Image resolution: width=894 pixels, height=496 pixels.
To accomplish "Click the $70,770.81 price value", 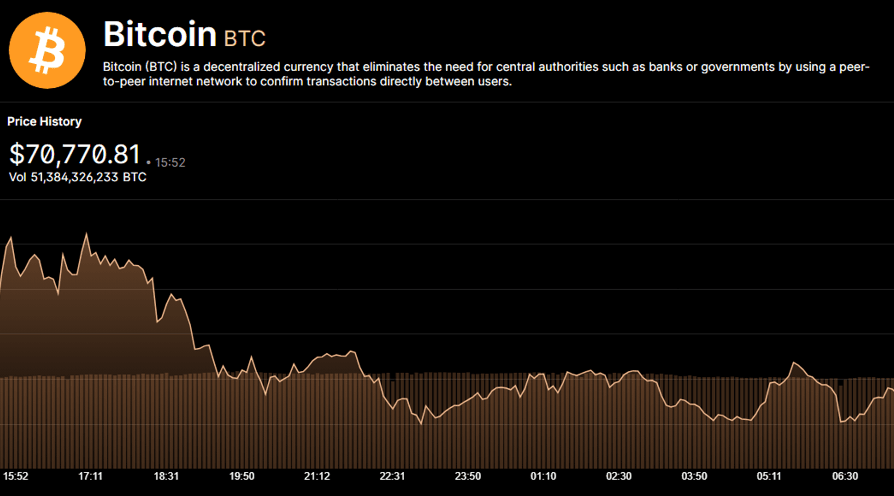I will point(75,155).
